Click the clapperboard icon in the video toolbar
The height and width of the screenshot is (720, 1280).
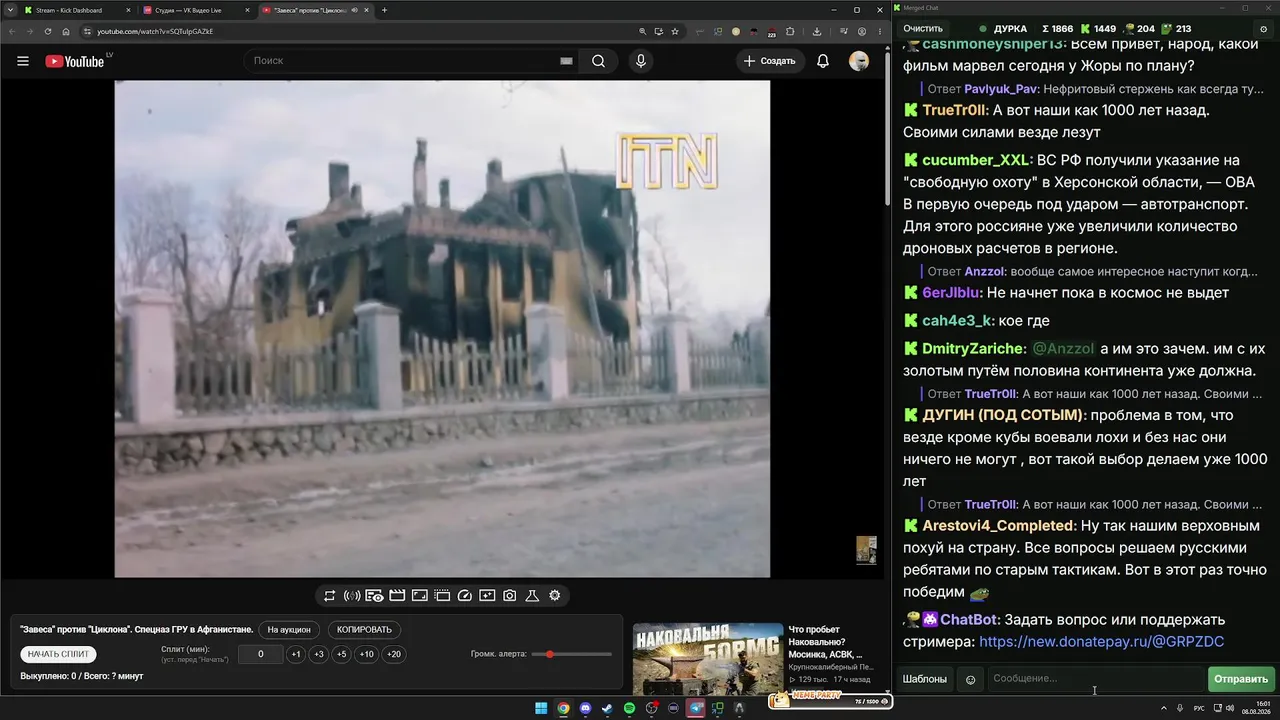397,596
